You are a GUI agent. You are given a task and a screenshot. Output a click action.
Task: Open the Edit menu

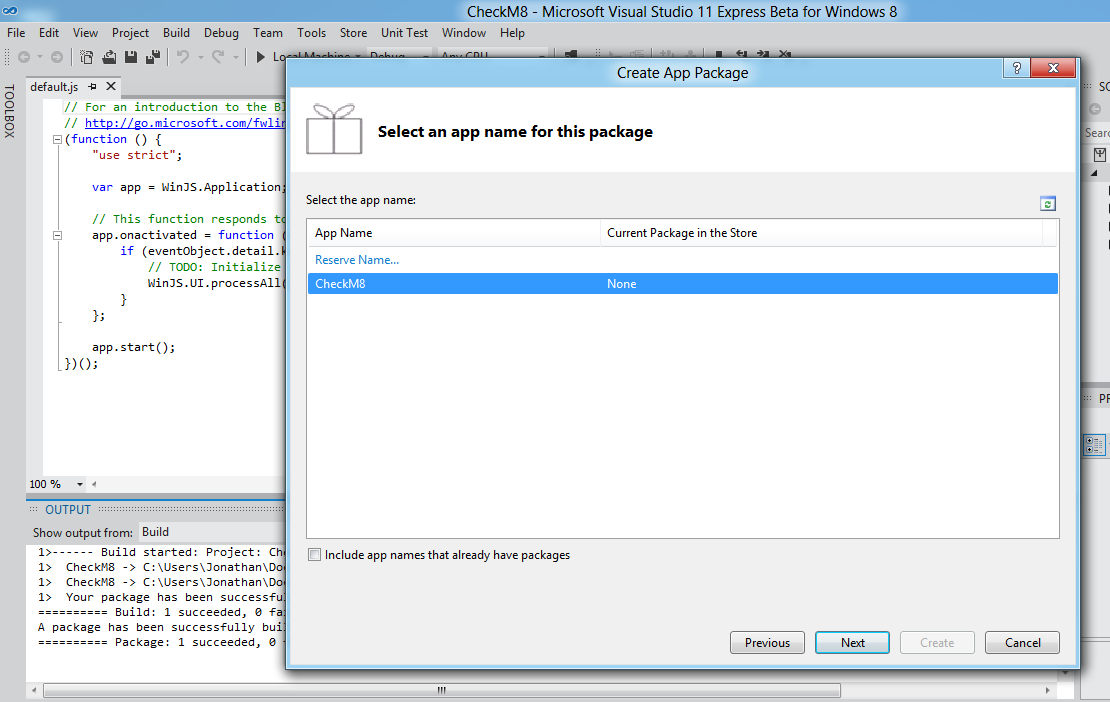coord(49,33)
